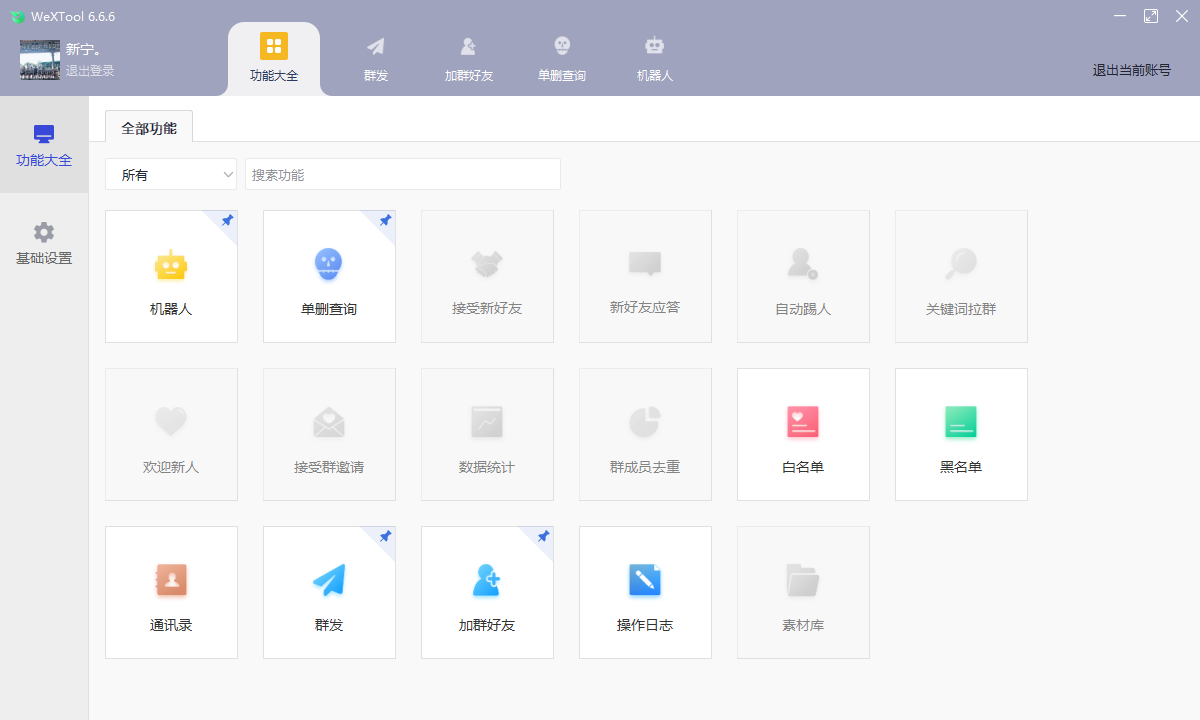The height and width of the screenshot is (720, 1200).
Task: Open the 加群好友 add-user card icon
Action: [x=487, y=580]
